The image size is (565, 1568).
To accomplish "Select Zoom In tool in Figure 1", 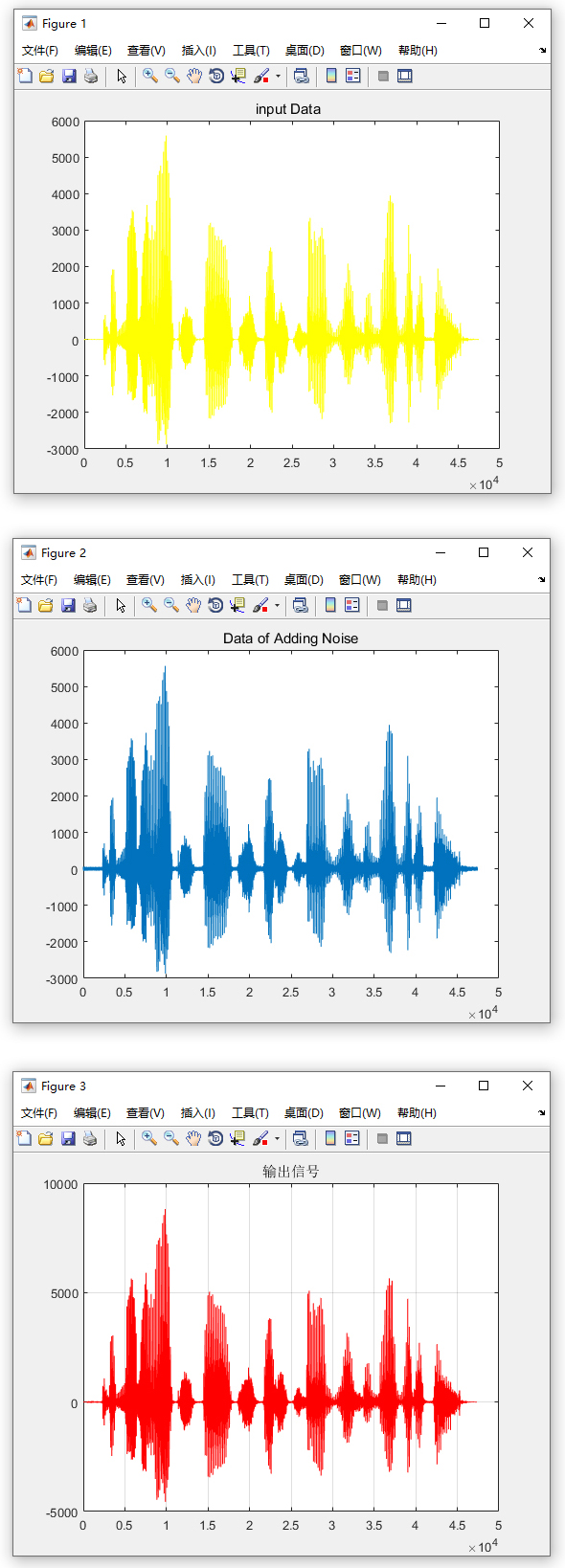I will point(150,76).
